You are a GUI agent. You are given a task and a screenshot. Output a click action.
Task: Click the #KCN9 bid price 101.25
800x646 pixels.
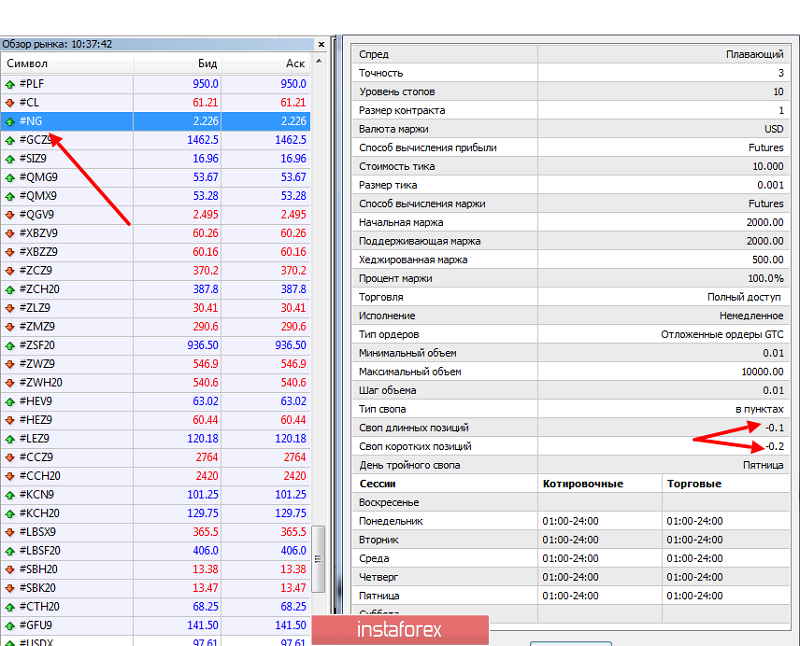click(x=203, y=495)
